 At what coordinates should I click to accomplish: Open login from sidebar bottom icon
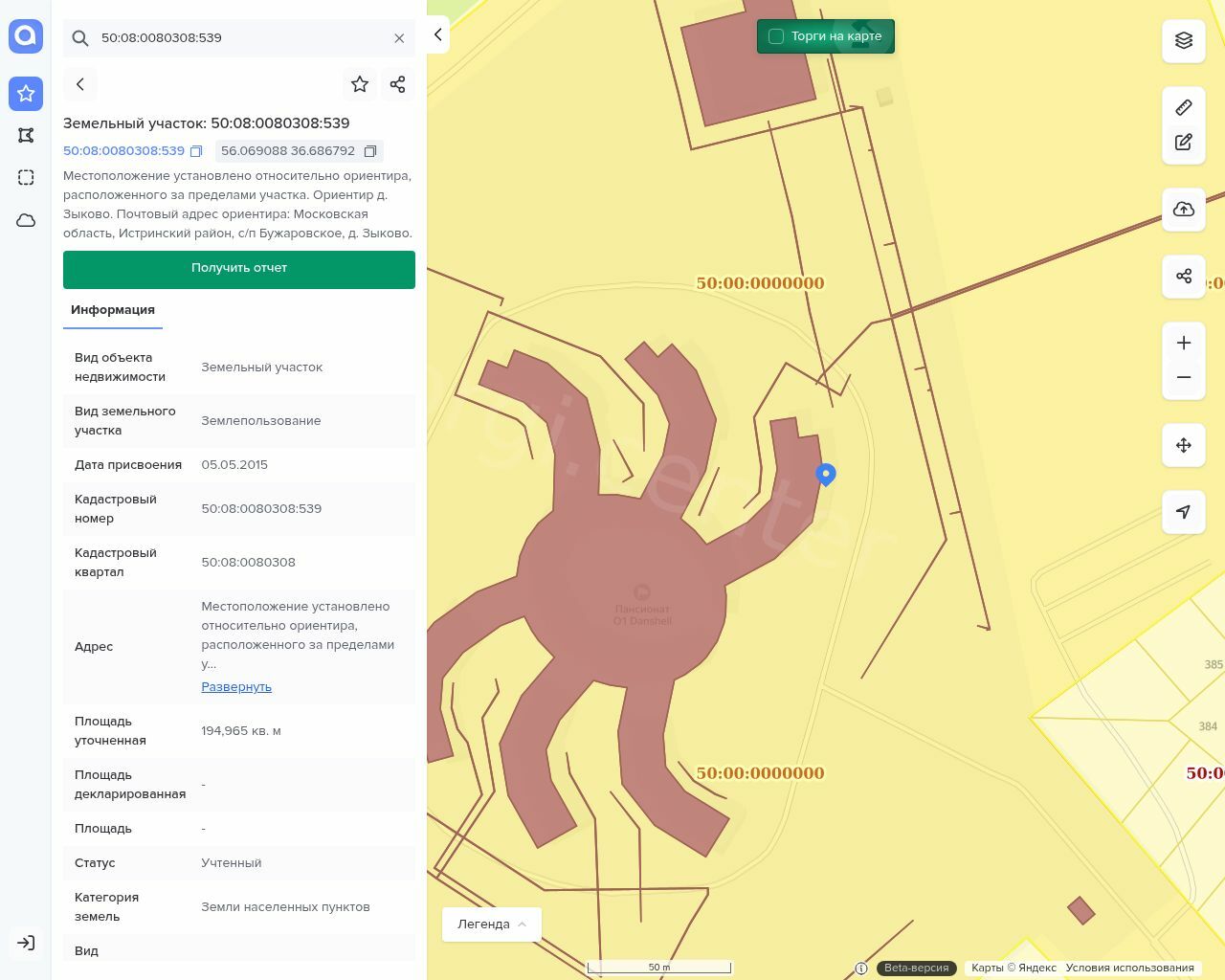pos(26,943)
